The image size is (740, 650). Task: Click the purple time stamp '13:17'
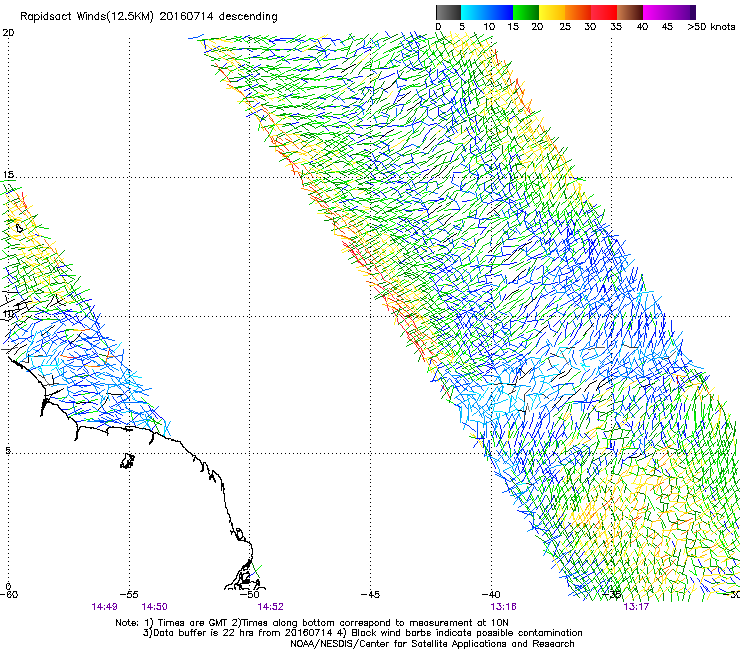coord(636,607)
